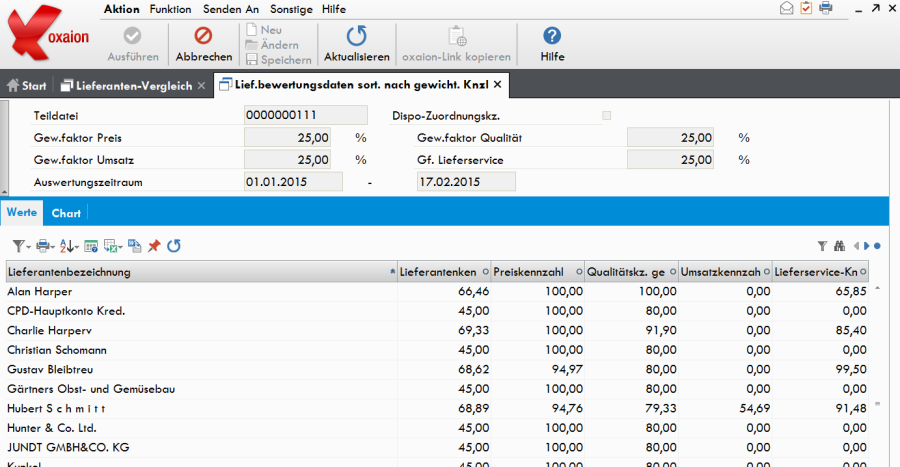The height and width of the screenshot is (467, 900).
Task: Select the JUNDT GMBH&CO. KG row
Action: click(437, 447)
